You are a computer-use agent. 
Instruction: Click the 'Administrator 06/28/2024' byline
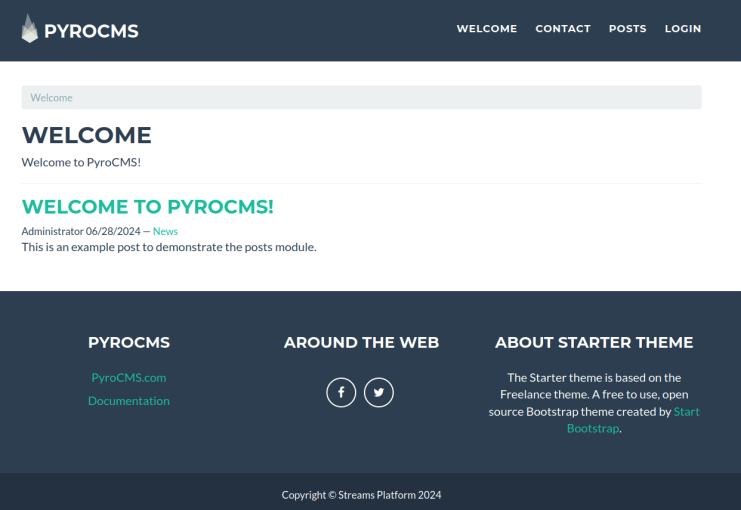pyautogui.click(x=81, y=231)
